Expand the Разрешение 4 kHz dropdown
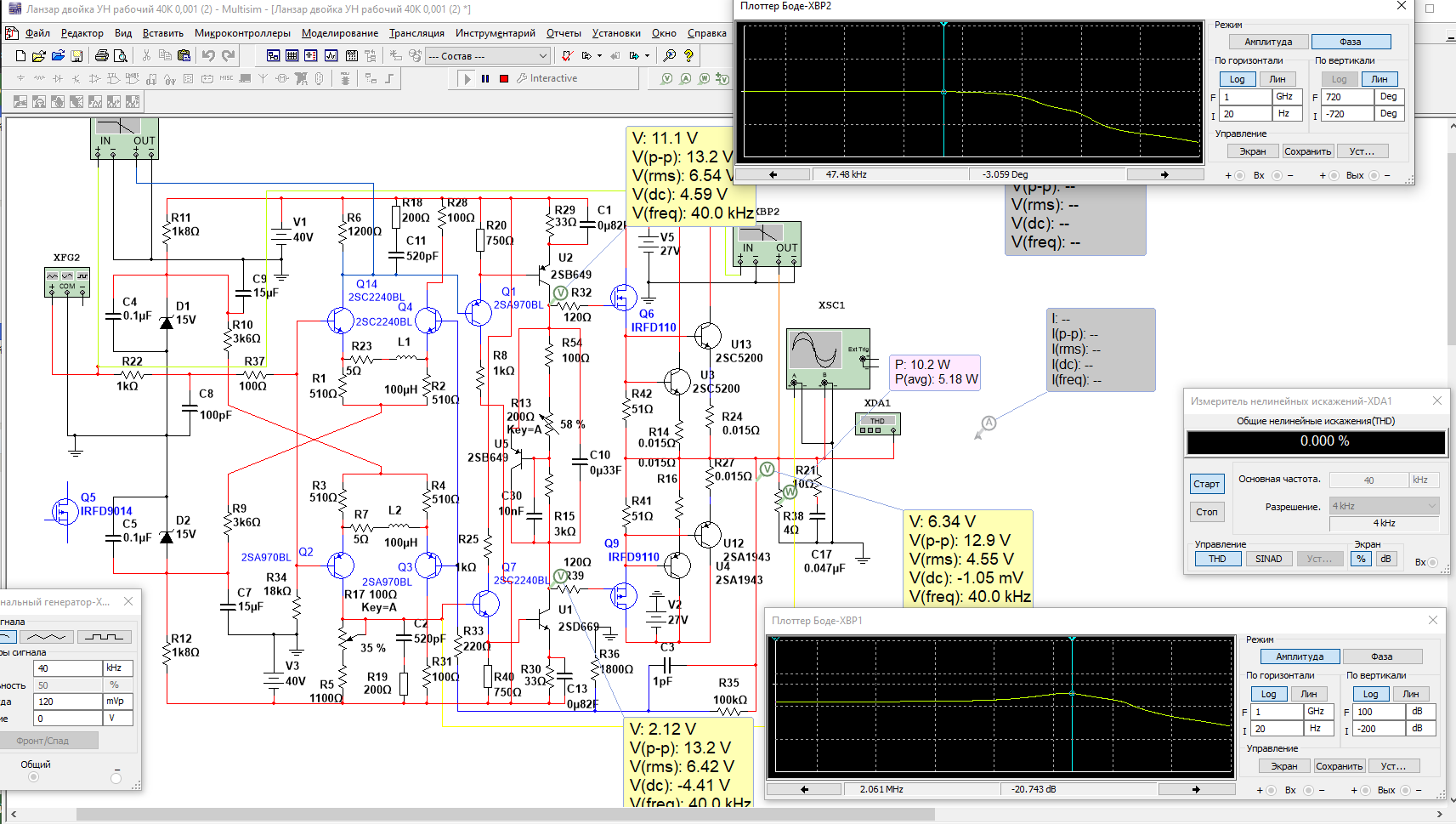Viewport: 1456px width, 824px height. coord(1432,506)
